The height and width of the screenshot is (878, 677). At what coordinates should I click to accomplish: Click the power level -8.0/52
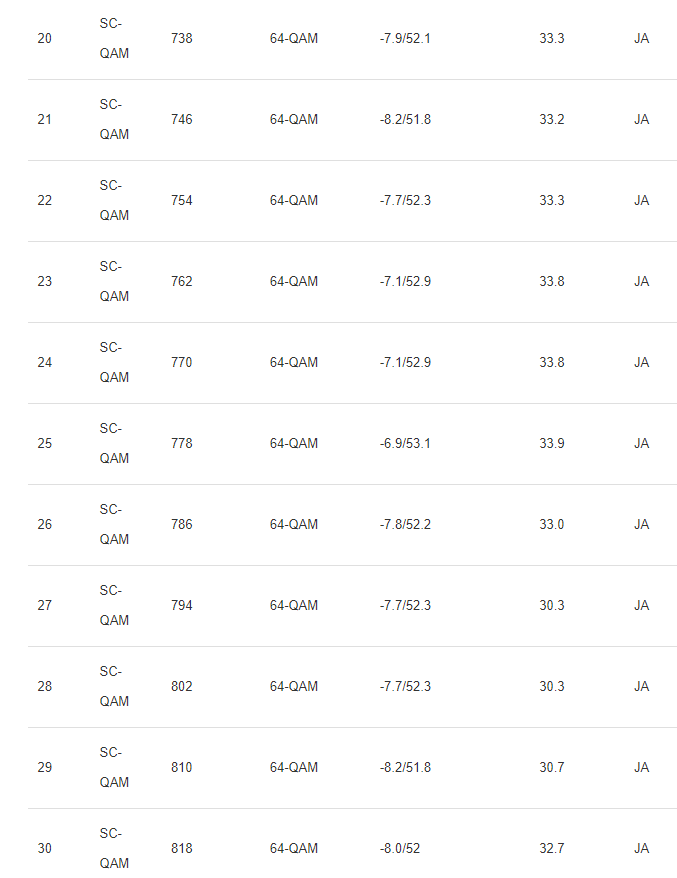coord(400,849)
